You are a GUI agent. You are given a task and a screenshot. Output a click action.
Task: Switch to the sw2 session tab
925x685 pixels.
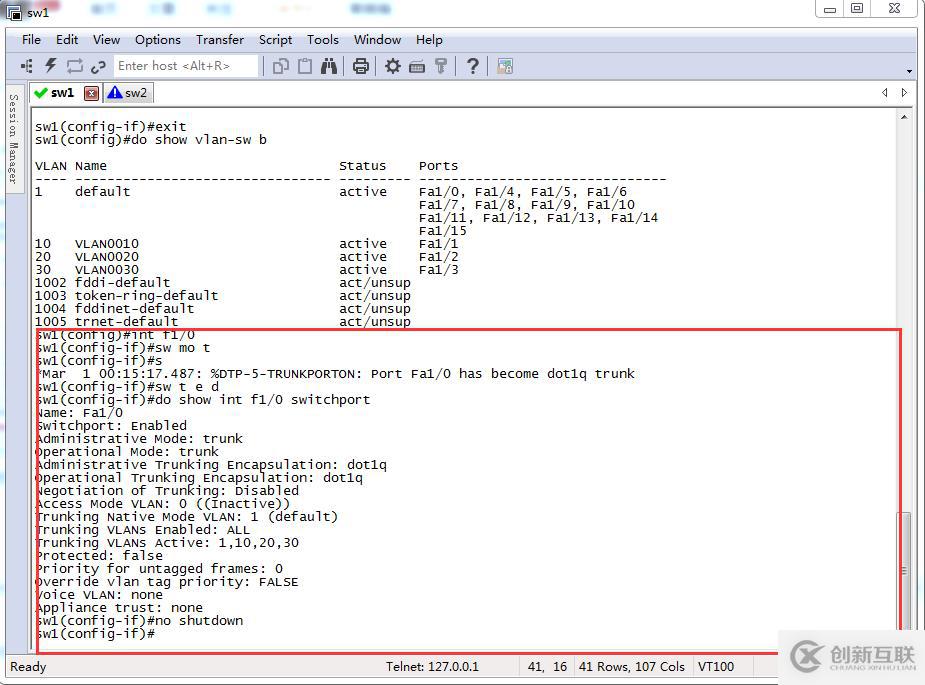point(129,93)
